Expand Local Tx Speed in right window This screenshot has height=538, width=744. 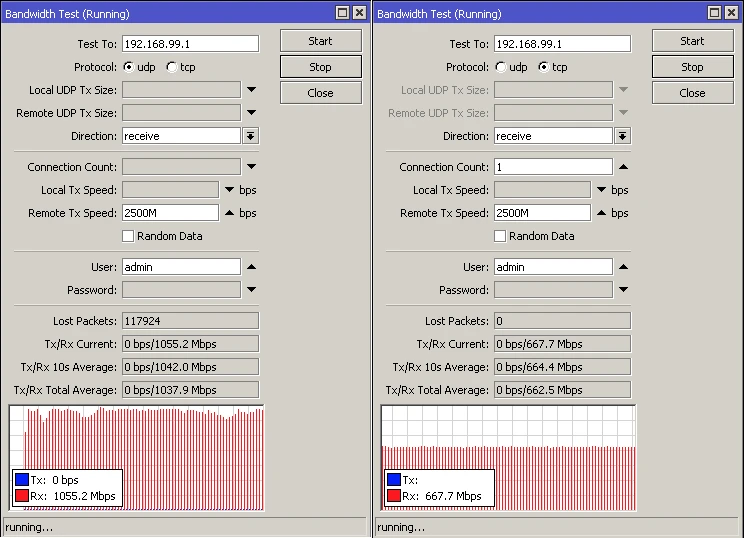pos(602,190)
